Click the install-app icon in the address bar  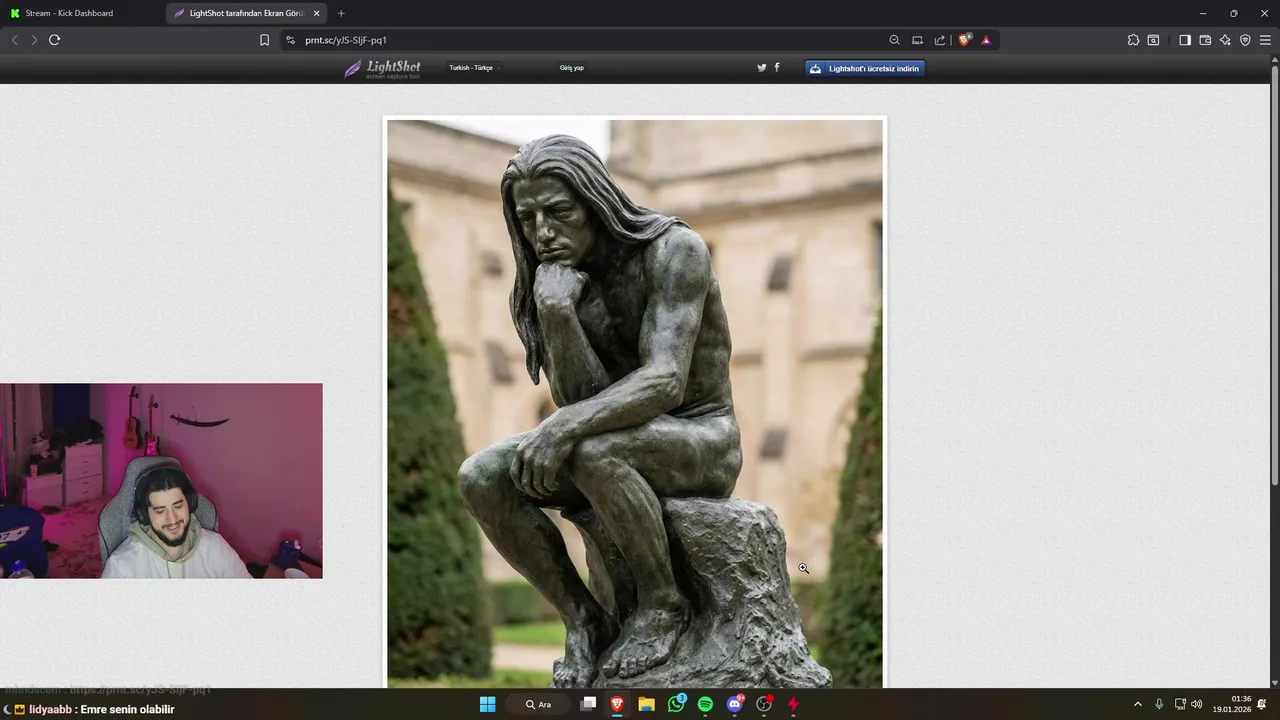click(917, 40)
